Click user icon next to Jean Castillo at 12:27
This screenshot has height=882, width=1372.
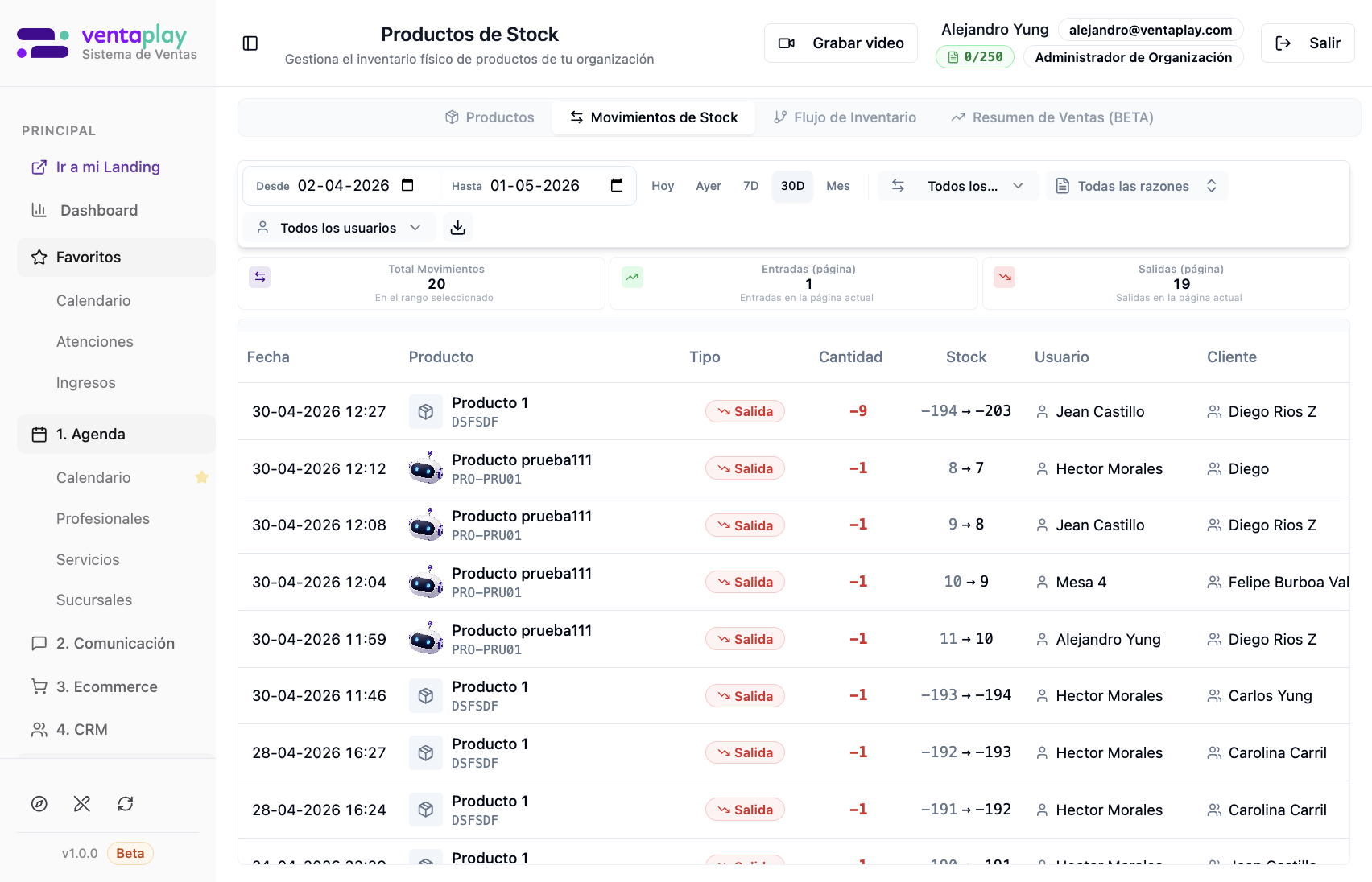[x=1042, y=412]
